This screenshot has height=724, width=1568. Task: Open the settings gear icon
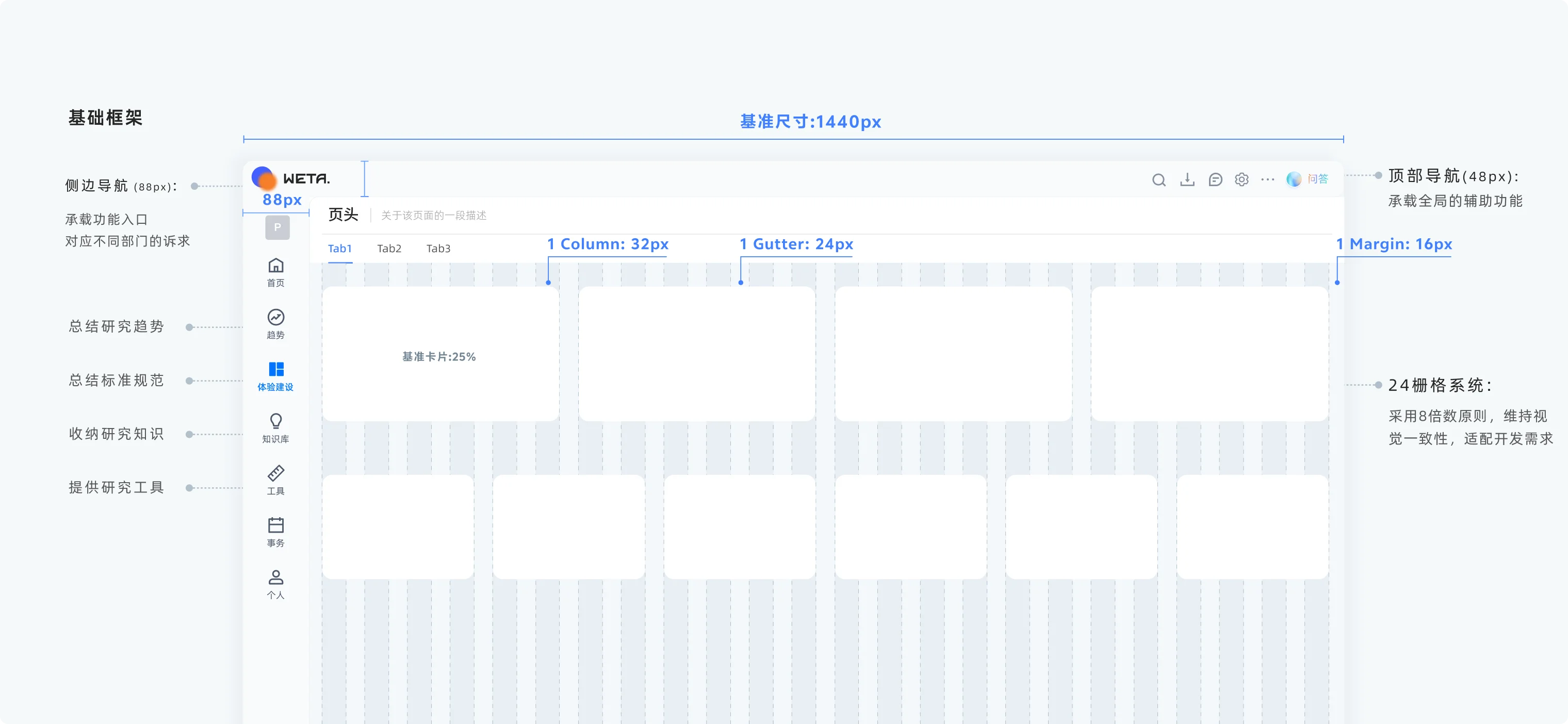tap(1242, 179)
